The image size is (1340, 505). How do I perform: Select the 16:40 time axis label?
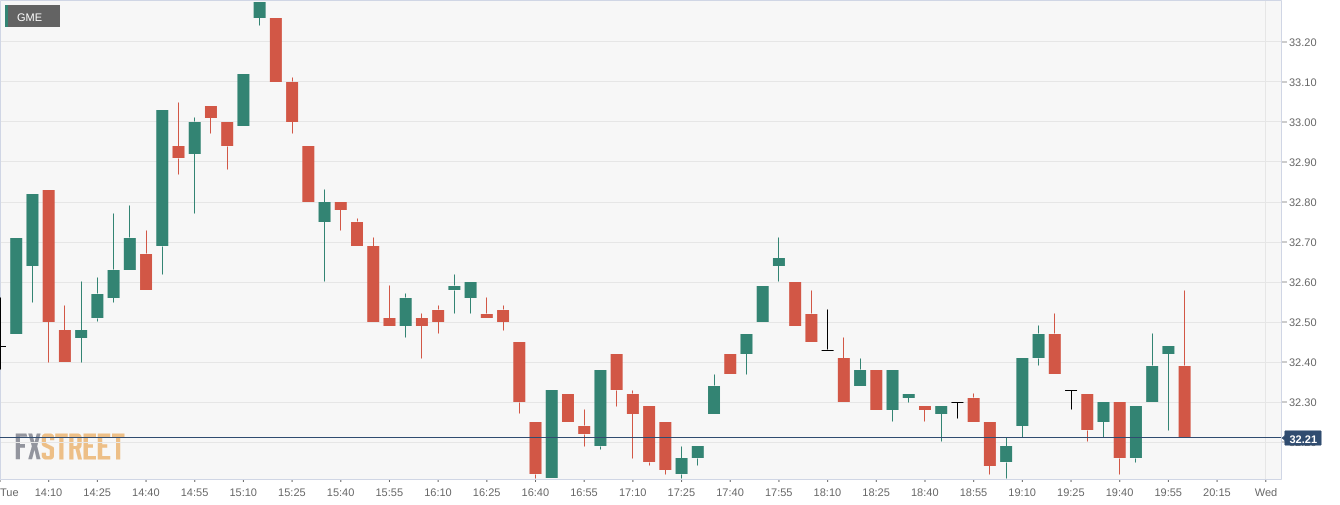[535, 492]
